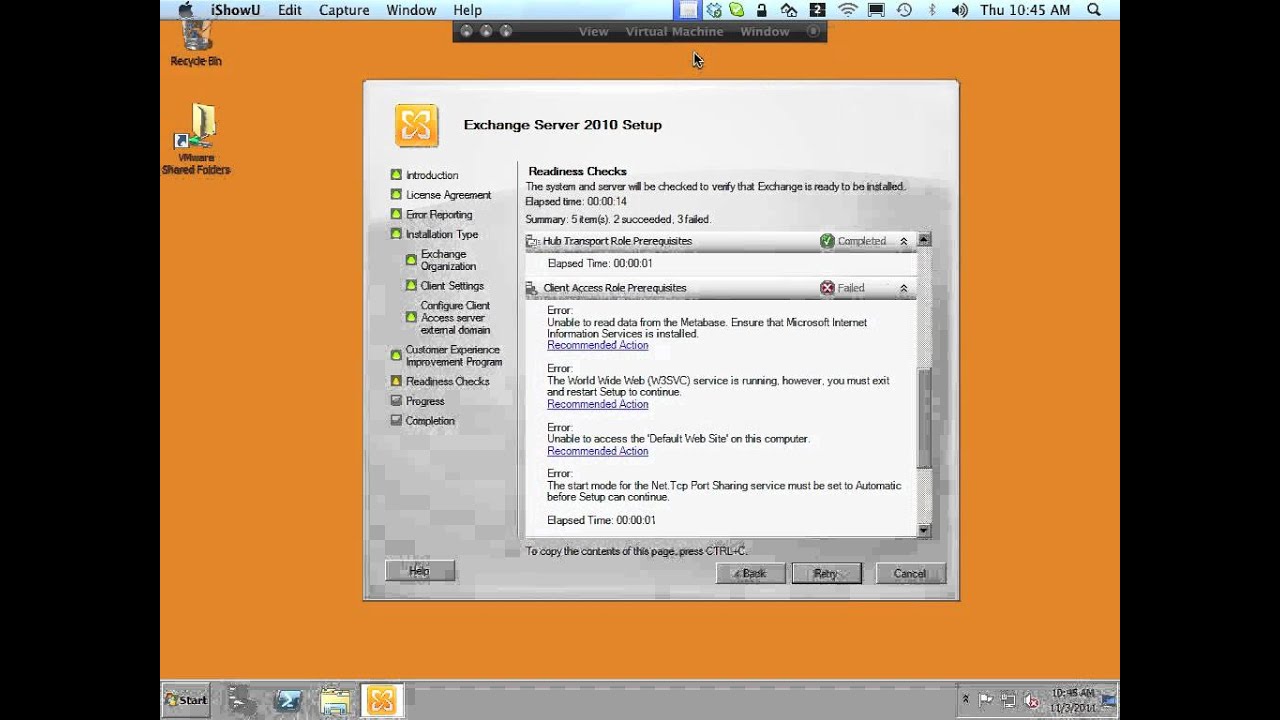Open Recommended Action for Metabase error
Viewport: 1280px width, 720px height.
[x=597, y=345]
